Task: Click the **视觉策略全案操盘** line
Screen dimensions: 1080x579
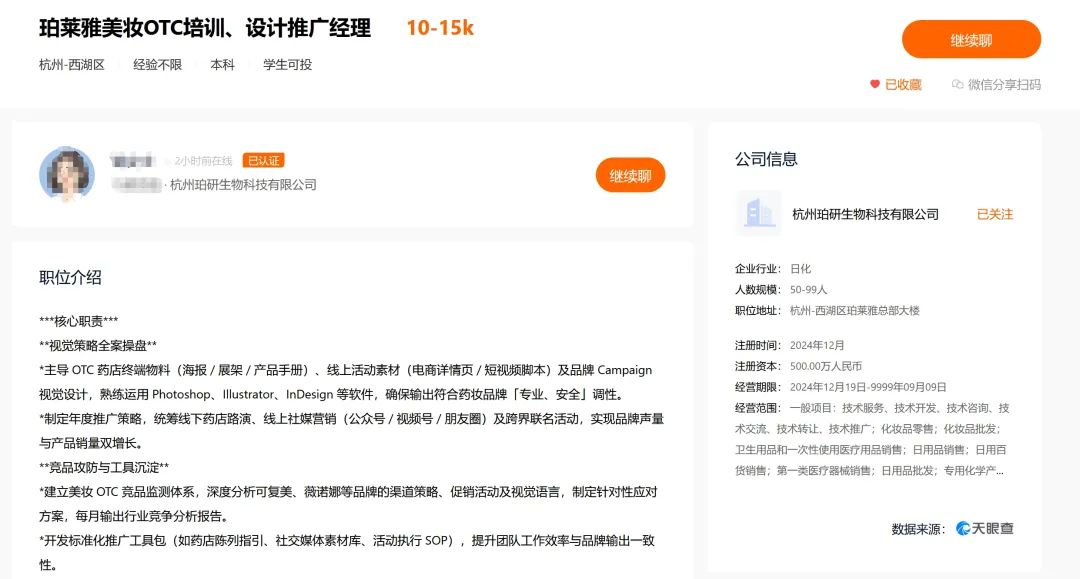Action: [x=98, y=345]
